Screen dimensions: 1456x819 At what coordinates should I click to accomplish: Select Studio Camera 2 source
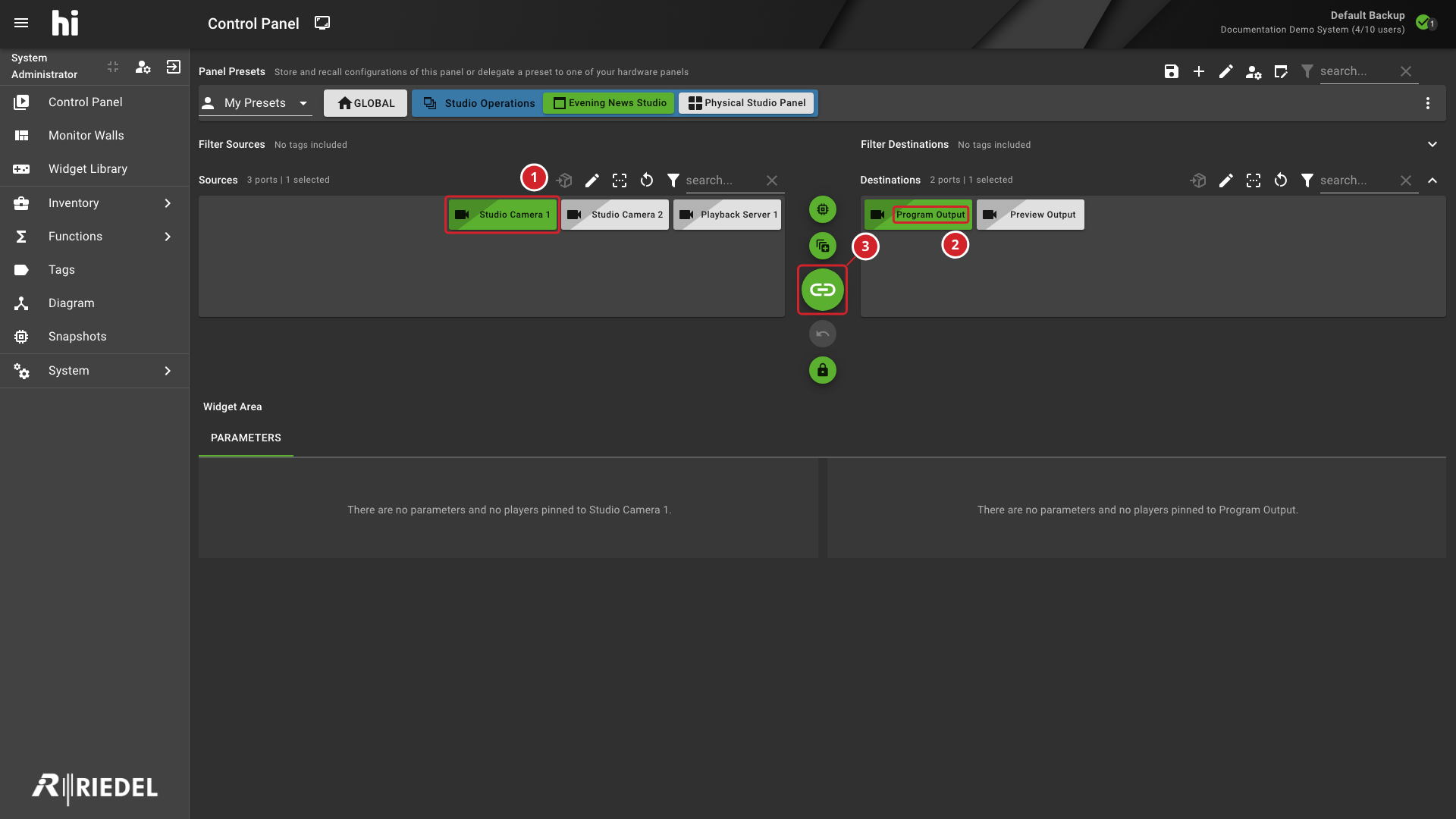pyautogui.click(x=615, y=215)
